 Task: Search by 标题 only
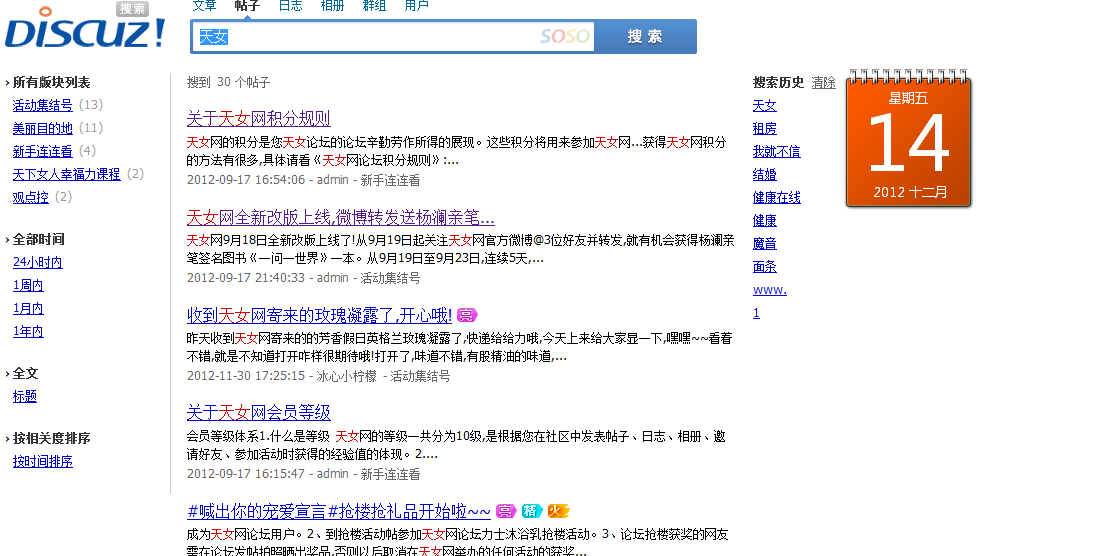click(x=25, y=396)
